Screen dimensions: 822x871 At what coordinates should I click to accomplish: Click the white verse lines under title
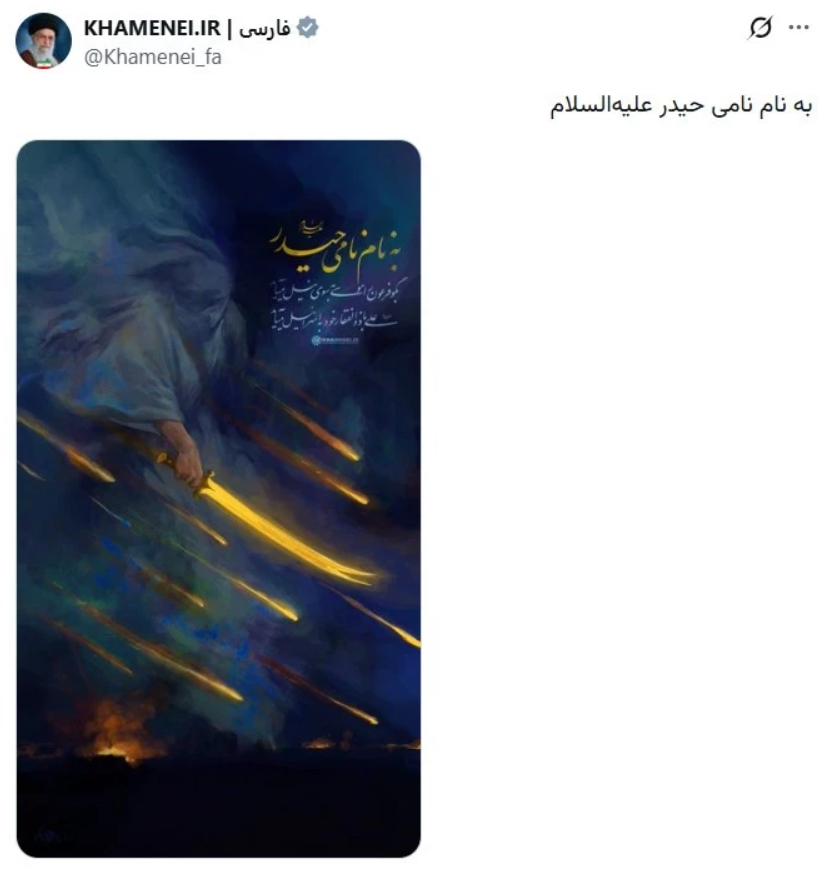335,306
